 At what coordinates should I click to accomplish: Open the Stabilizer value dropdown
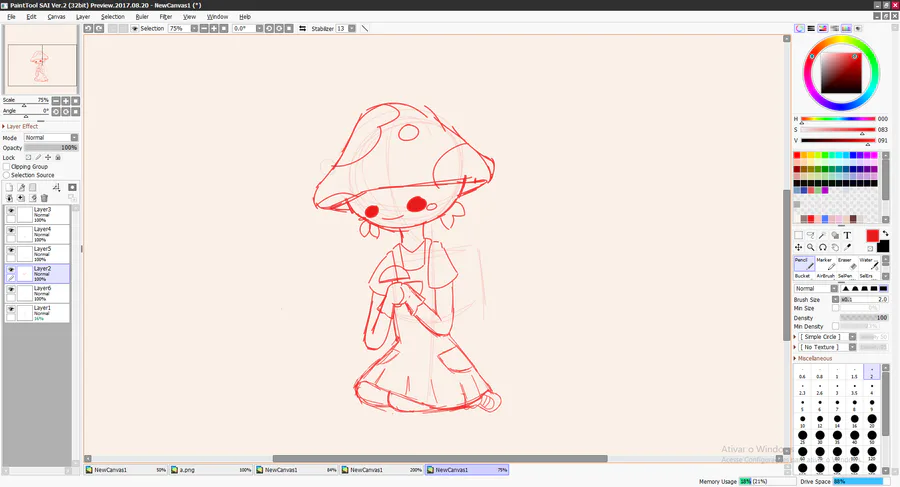click(352, 28)
